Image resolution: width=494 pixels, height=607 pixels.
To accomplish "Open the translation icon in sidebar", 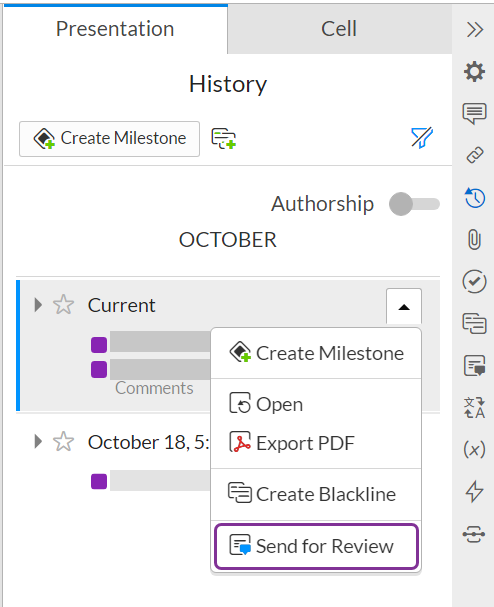I will point(474,407).
